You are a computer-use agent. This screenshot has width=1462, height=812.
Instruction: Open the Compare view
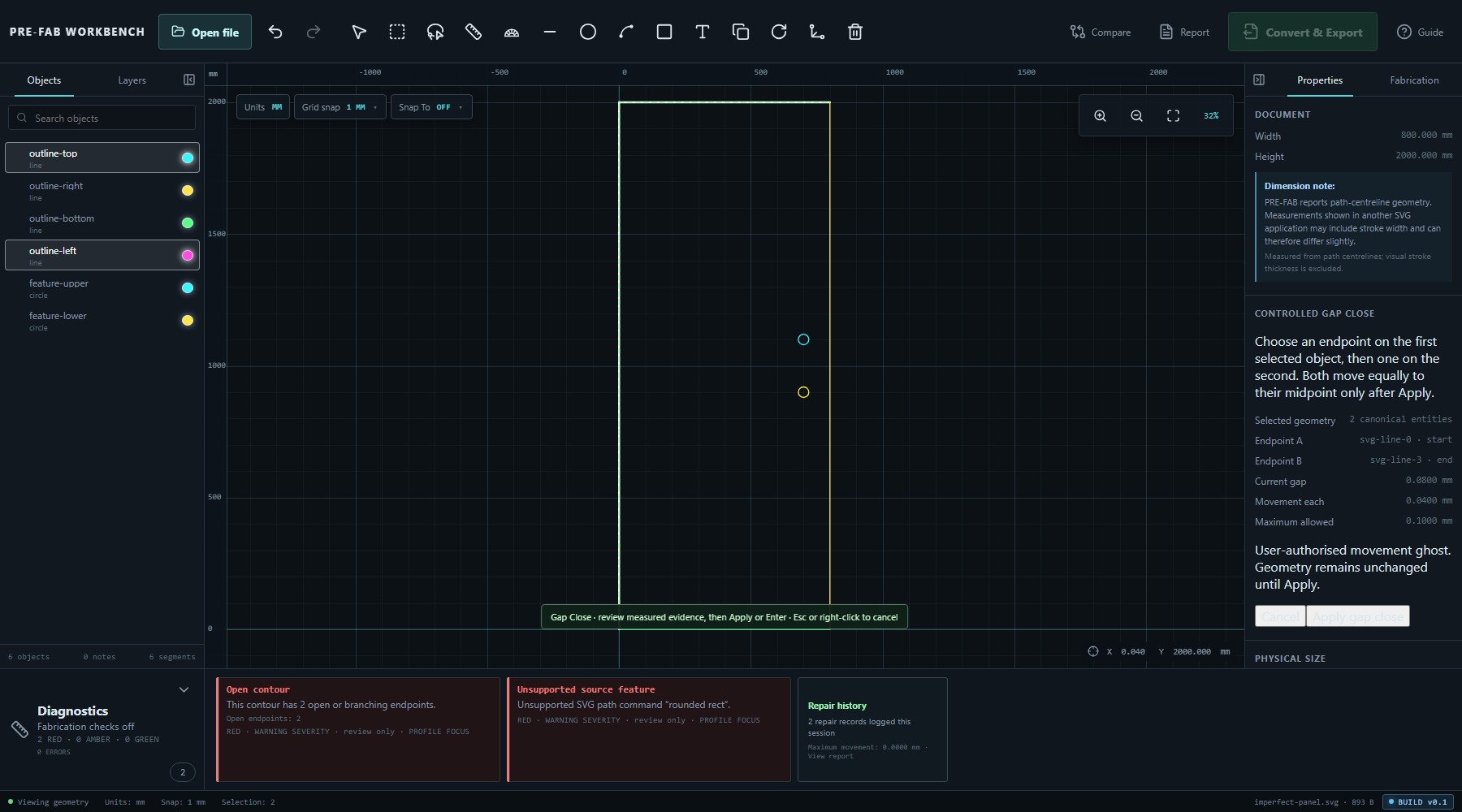coord(1101,32)
